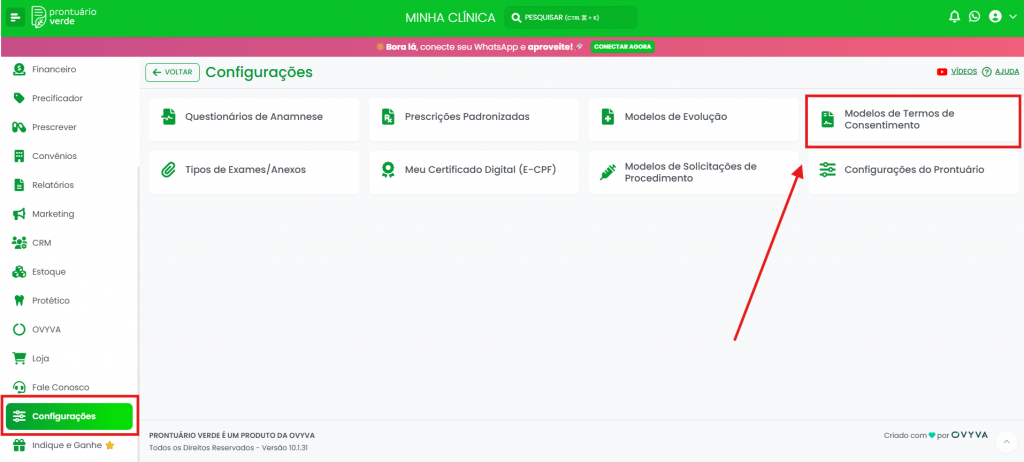Click the notification bell icon
The width and height of the screenshot is (1024, 462).
tap(954, 17)
